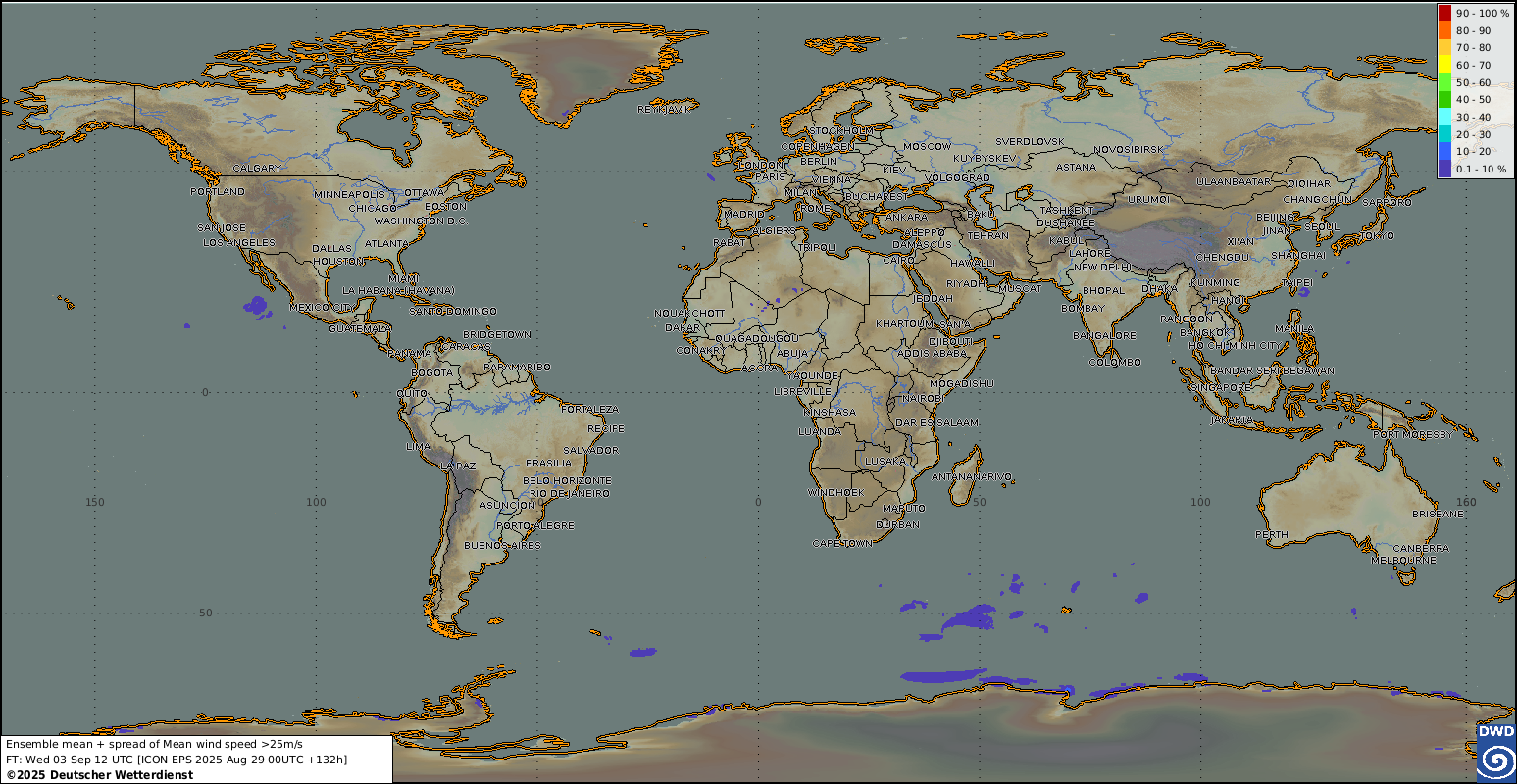Click the BRISBANE city label
The width and height of the screenshot is (1517, 784).
[x=1438, y=514]
